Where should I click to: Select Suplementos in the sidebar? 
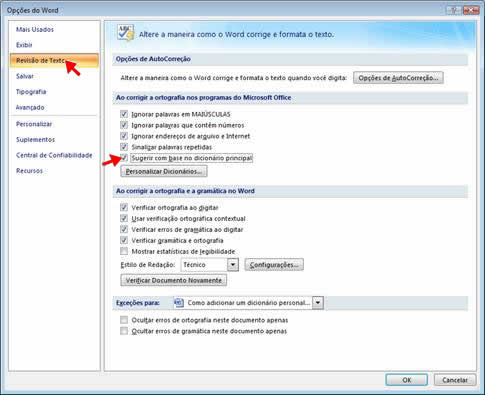(x=36, y=140)
